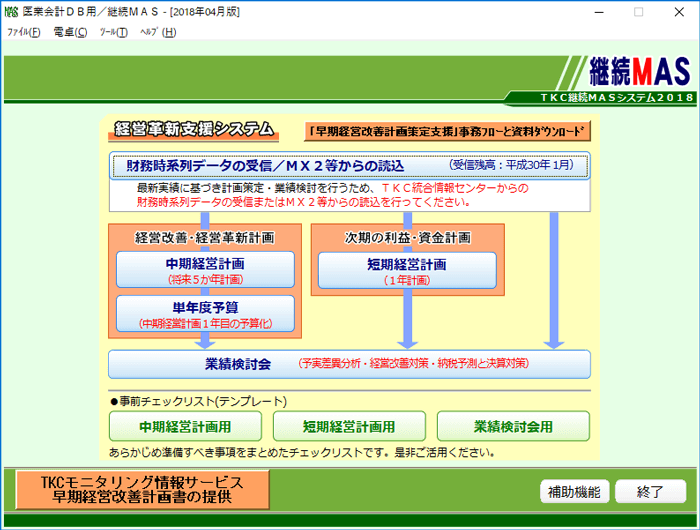Screen dimensions: 700x530
Task: Open the ヘルプ(H) menu
Action: click(x=157, y=32)
